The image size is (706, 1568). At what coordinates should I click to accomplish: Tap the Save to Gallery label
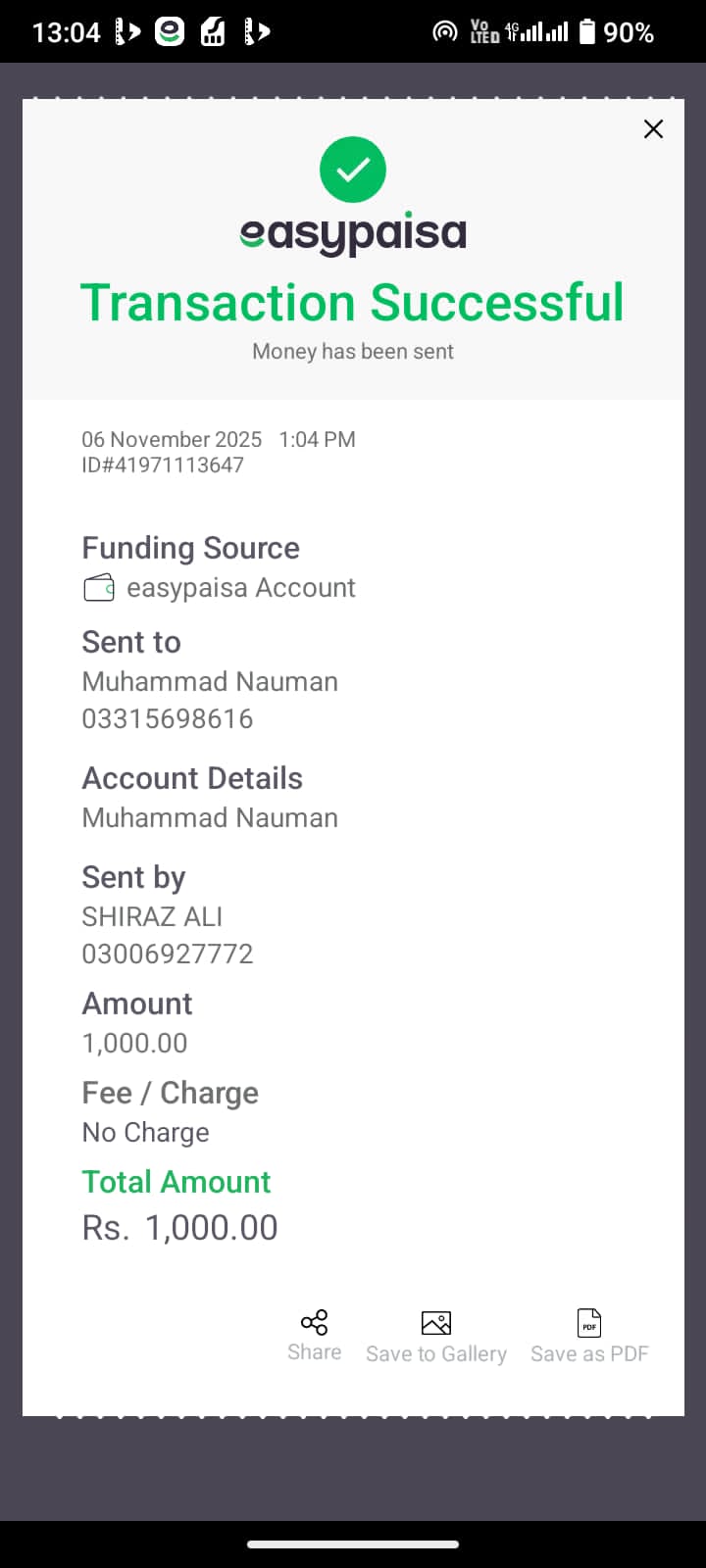click(x=435, y=1354)
